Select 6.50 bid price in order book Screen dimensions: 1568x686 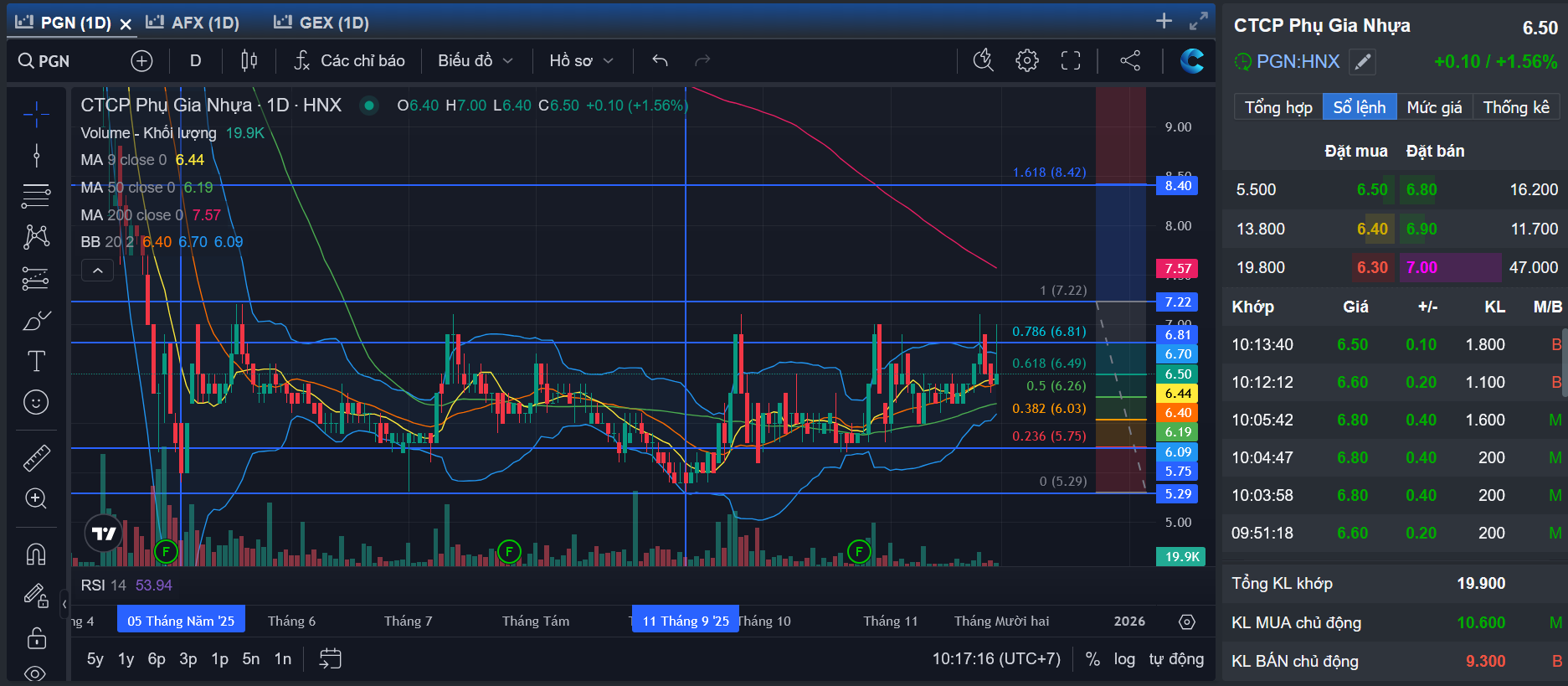(x=1372, y=190)
